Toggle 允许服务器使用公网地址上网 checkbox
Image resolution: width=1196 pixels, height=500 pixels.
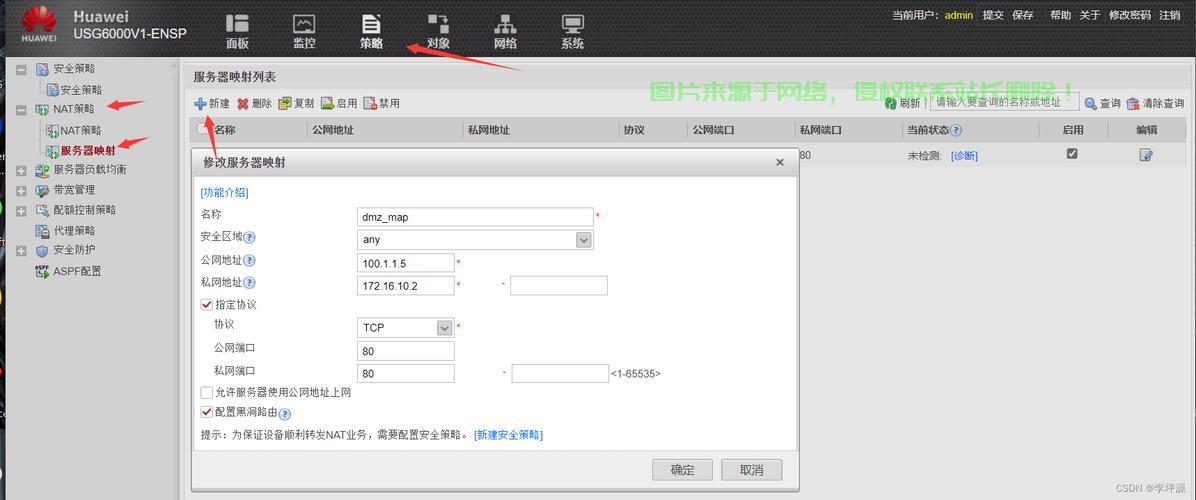(206, 393)
